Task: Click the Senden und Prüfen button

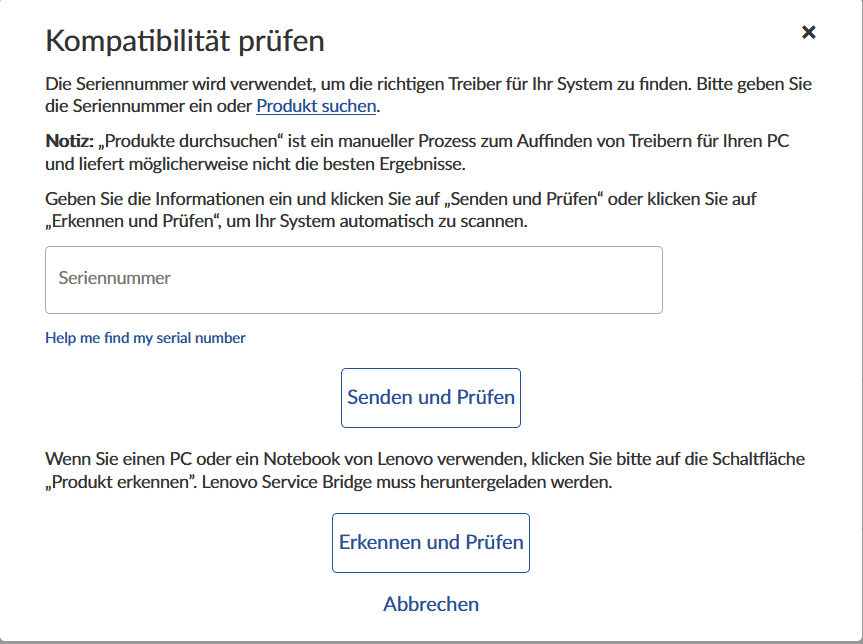Action: 431,398
